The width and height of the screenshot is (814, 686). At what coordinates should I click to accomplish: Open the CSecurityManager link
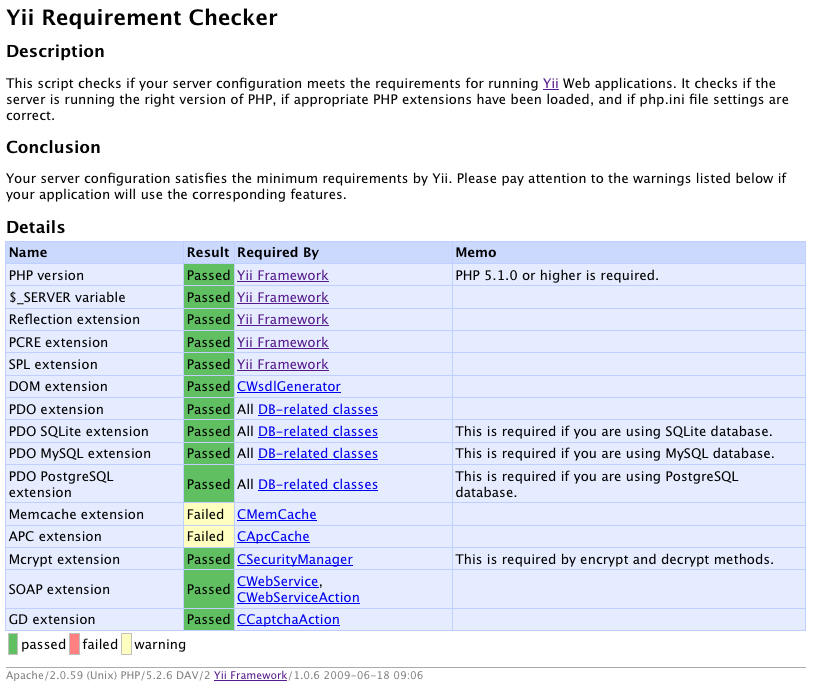coord(294,559)
